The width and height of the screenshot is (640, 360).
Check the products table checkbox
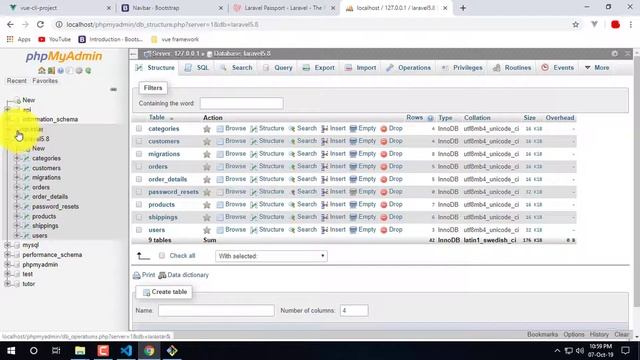pos(139,204)
